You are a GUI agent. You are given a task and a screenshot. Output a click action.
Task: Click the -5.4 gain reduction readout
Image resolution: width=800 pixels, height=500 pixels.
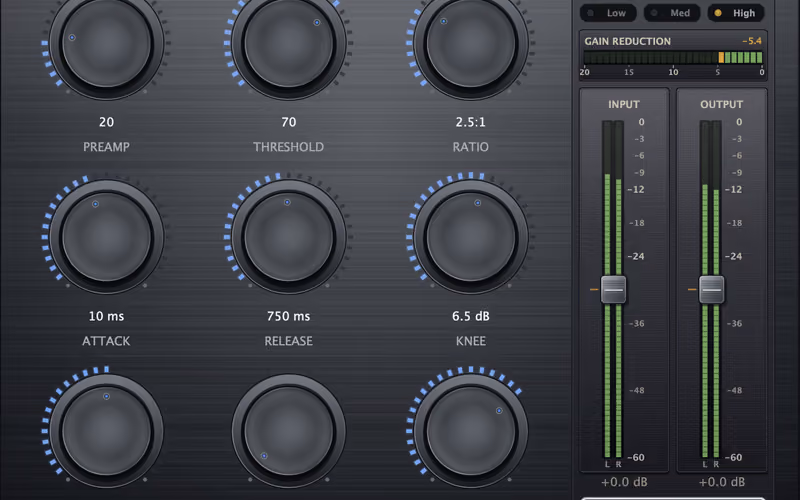pos(752,41)
